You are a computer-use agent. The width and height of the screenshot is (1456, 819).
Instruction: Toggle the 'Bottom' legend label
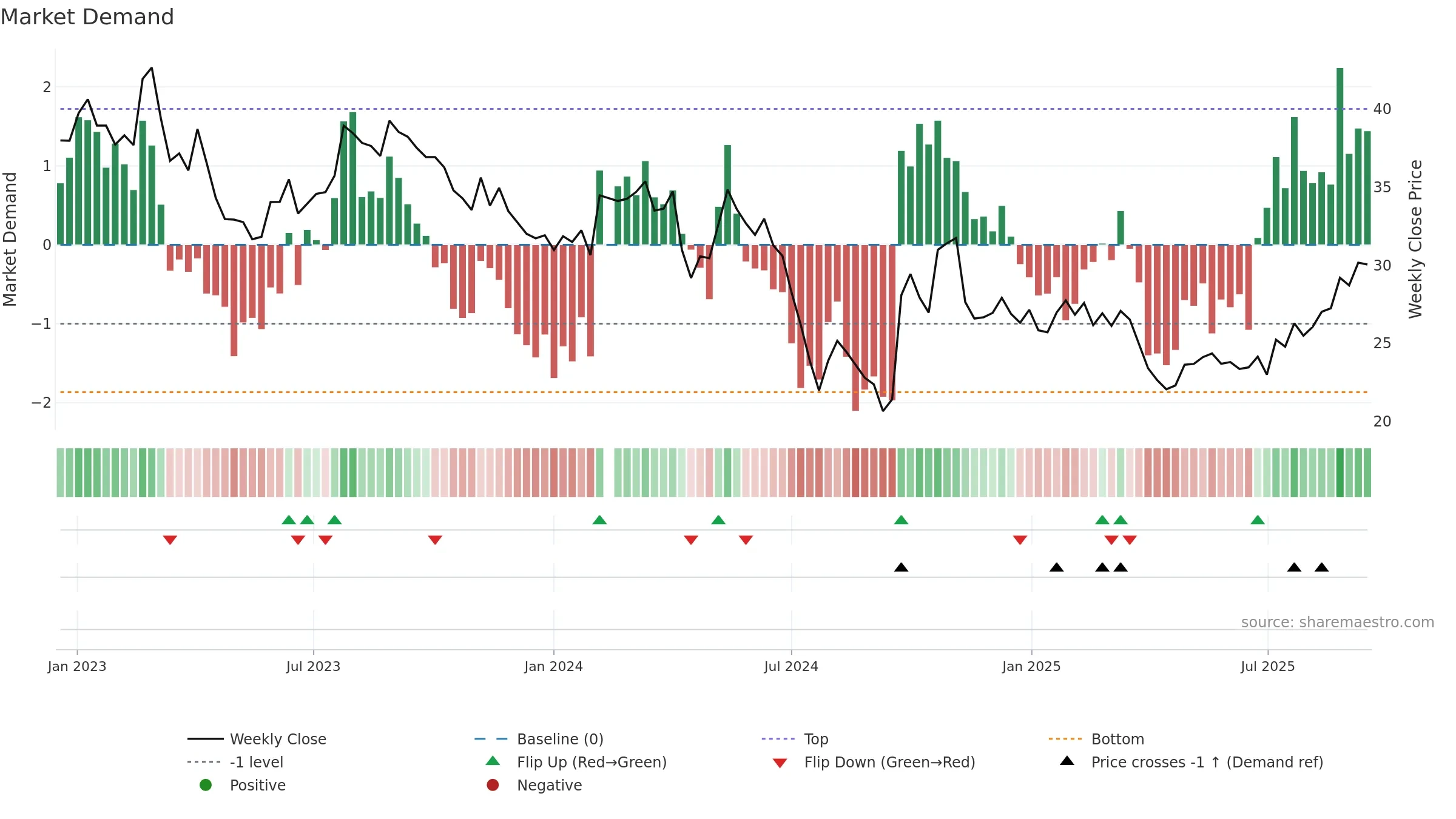click(1117, 739)
